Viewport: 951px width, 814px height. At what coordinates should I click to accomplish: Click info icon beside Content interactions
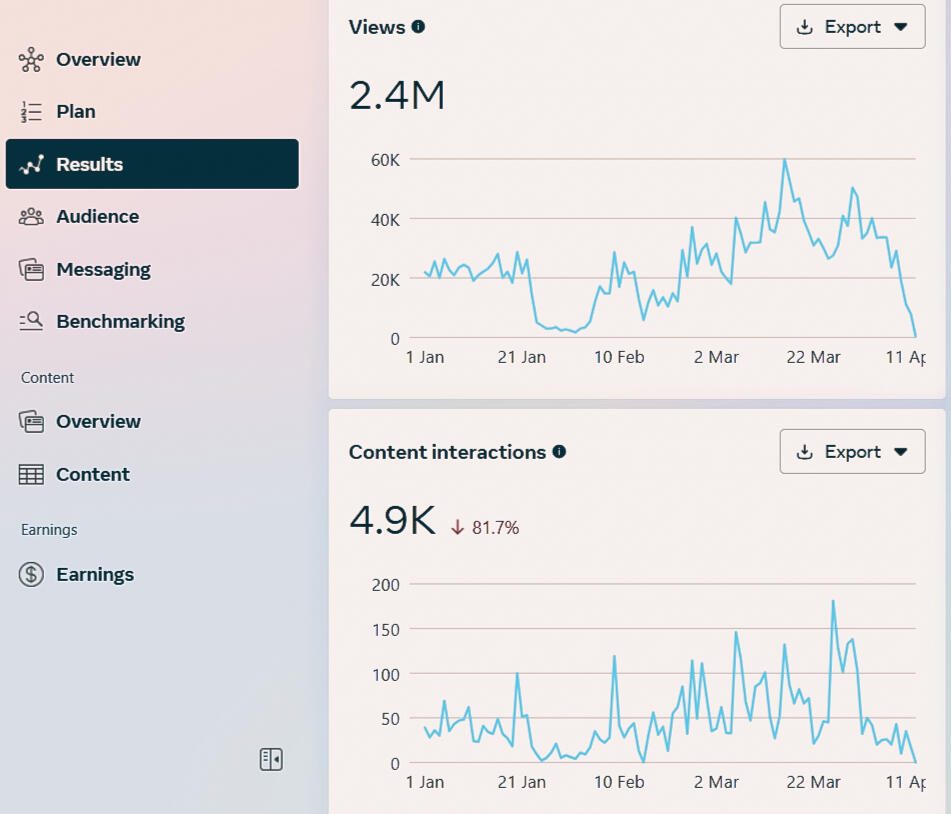click(x=559, y=452)
